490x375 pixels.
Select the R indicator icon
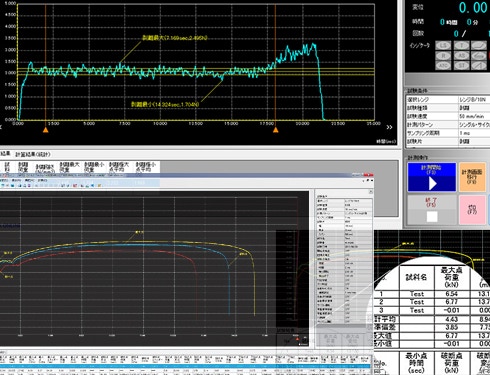tap(443, 56)
